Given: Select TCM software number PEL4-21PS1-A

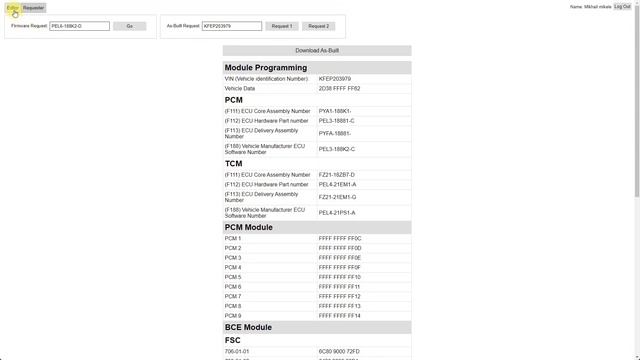Looking at the screenshot, I should click(337, 213).
